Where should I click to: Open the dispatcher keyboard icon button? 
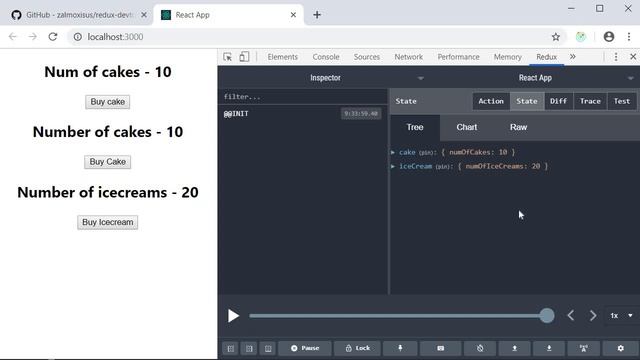point(440,348)
